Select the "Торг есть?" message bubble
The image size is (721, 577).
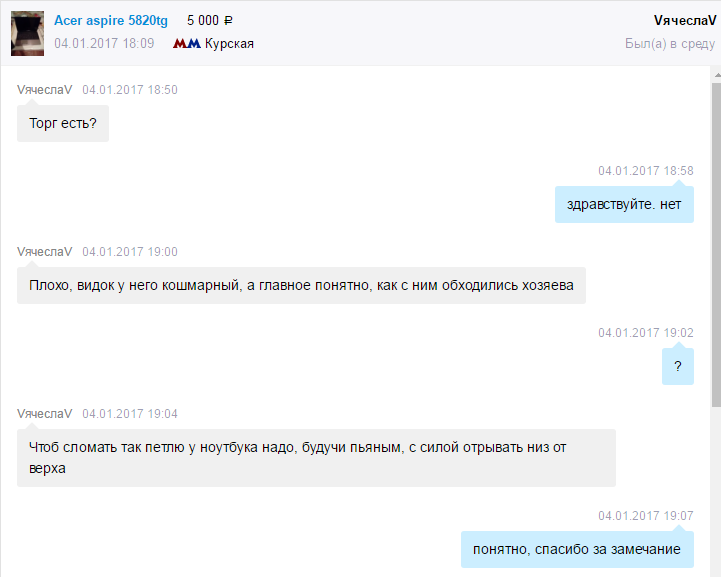[63, 124]
